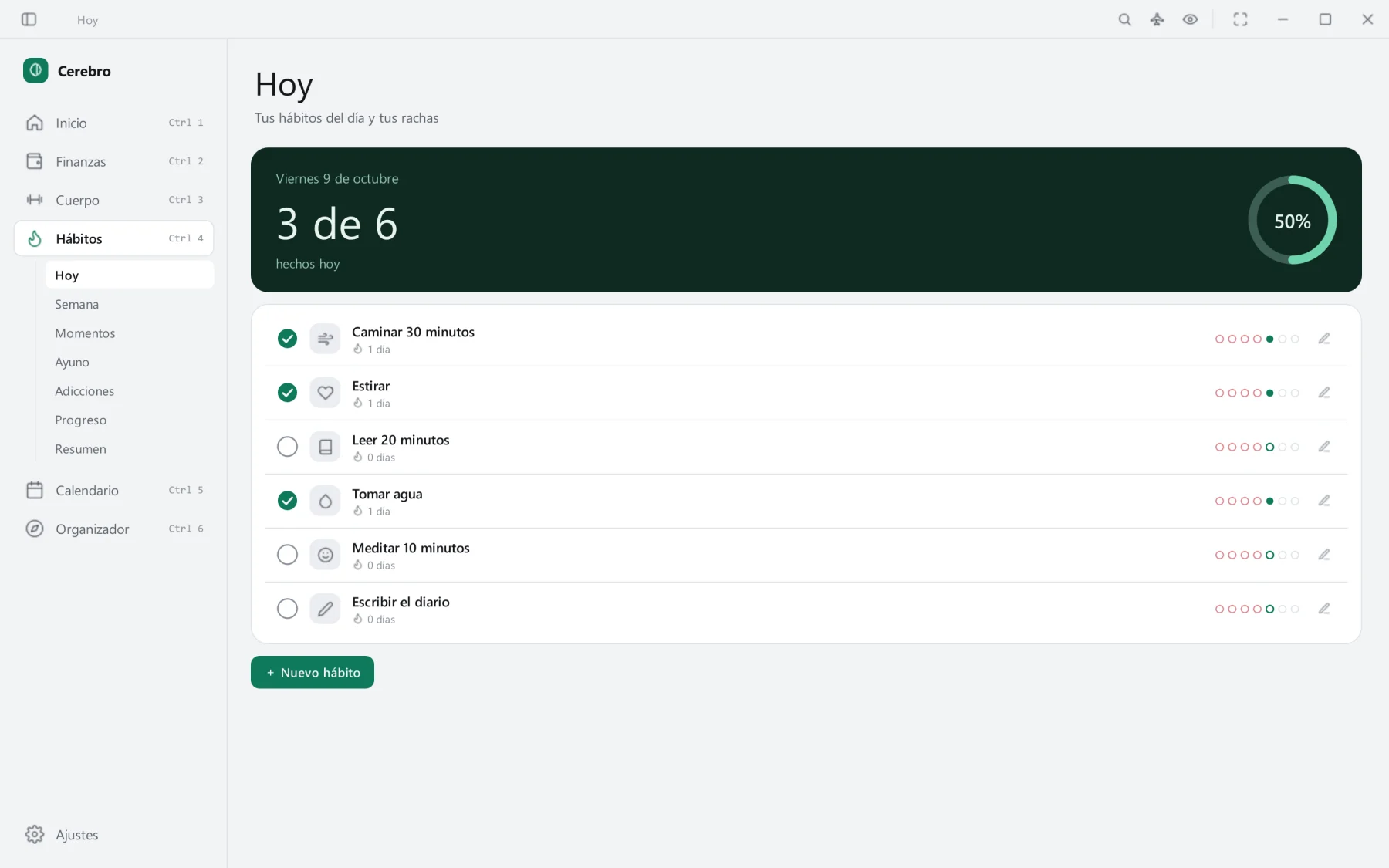This screenshot has width=1389, height=868.
Task: Click the water drop icon of Tomar agua
Action: [x=325, y=501]
